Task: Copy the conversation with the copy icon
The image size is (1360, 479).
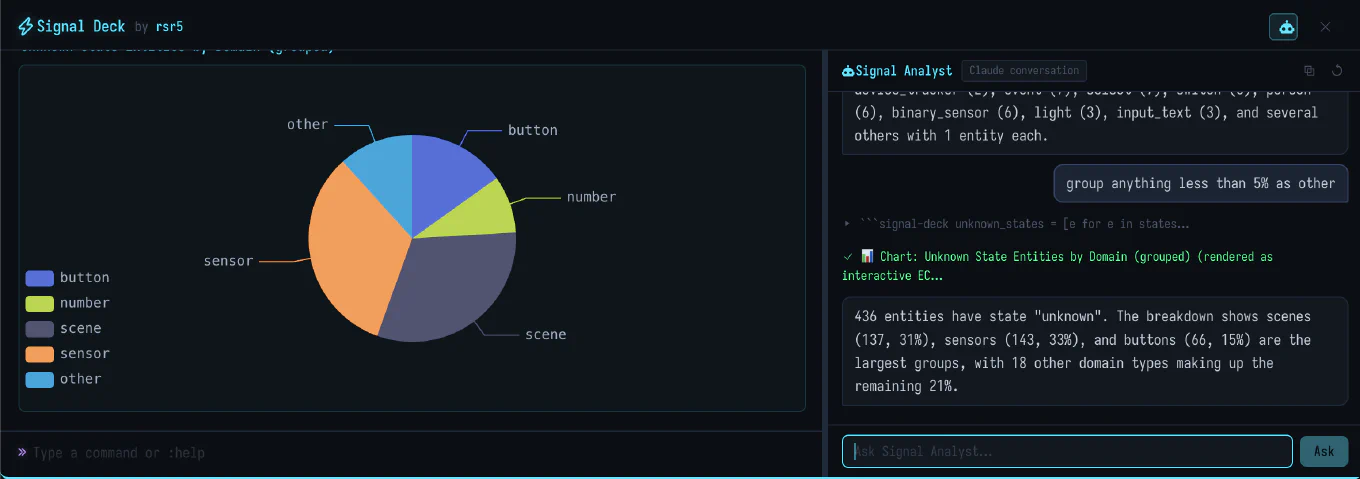Action: pyautogui.click(x=1309, y=71)
